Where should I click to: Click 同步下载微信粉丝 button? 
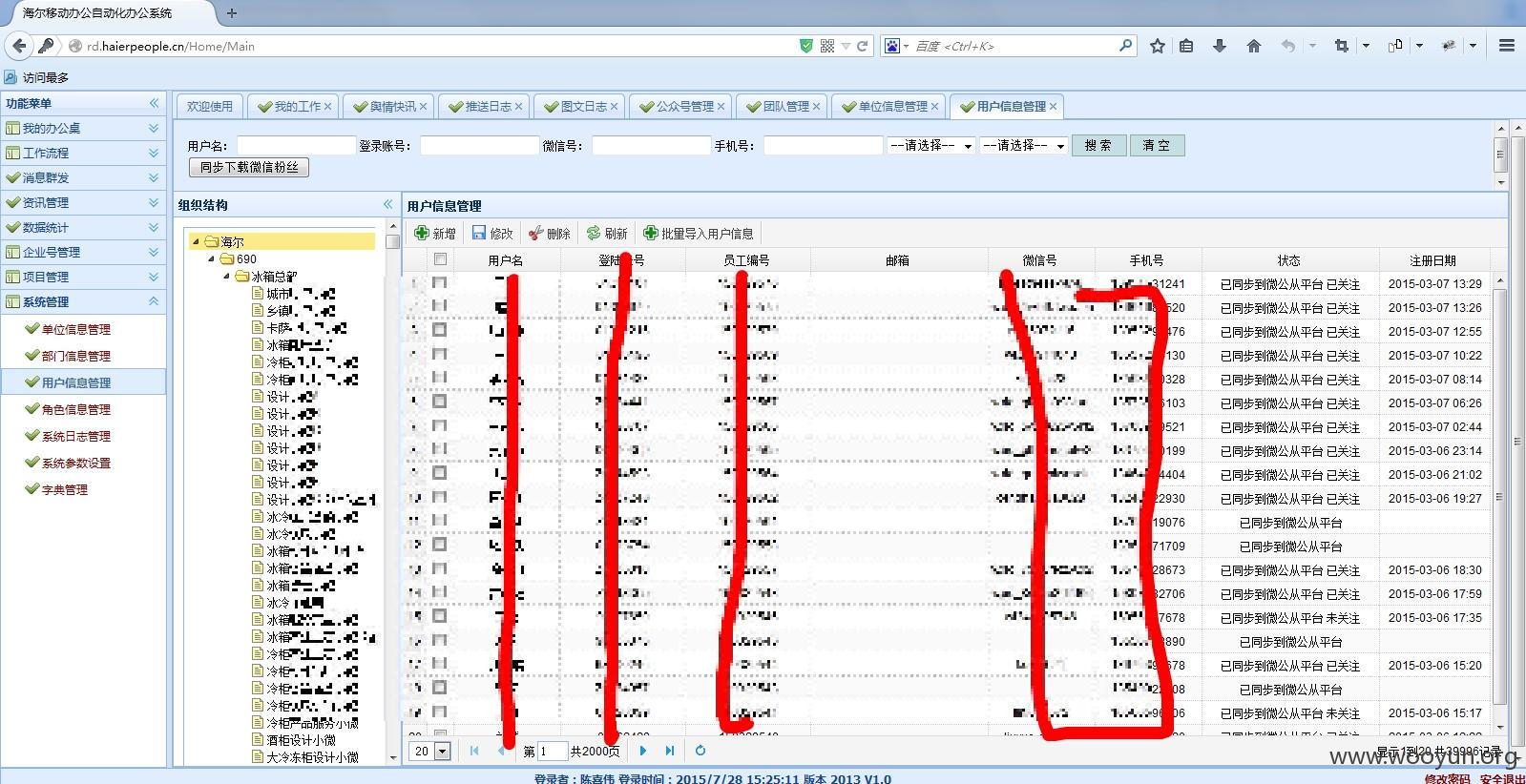coord(249,167)
